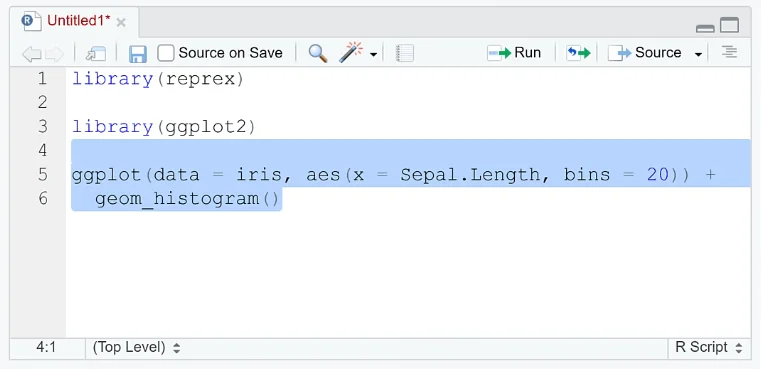
Task: Change file type via R Script selector
Action: (x=709, y=347)
